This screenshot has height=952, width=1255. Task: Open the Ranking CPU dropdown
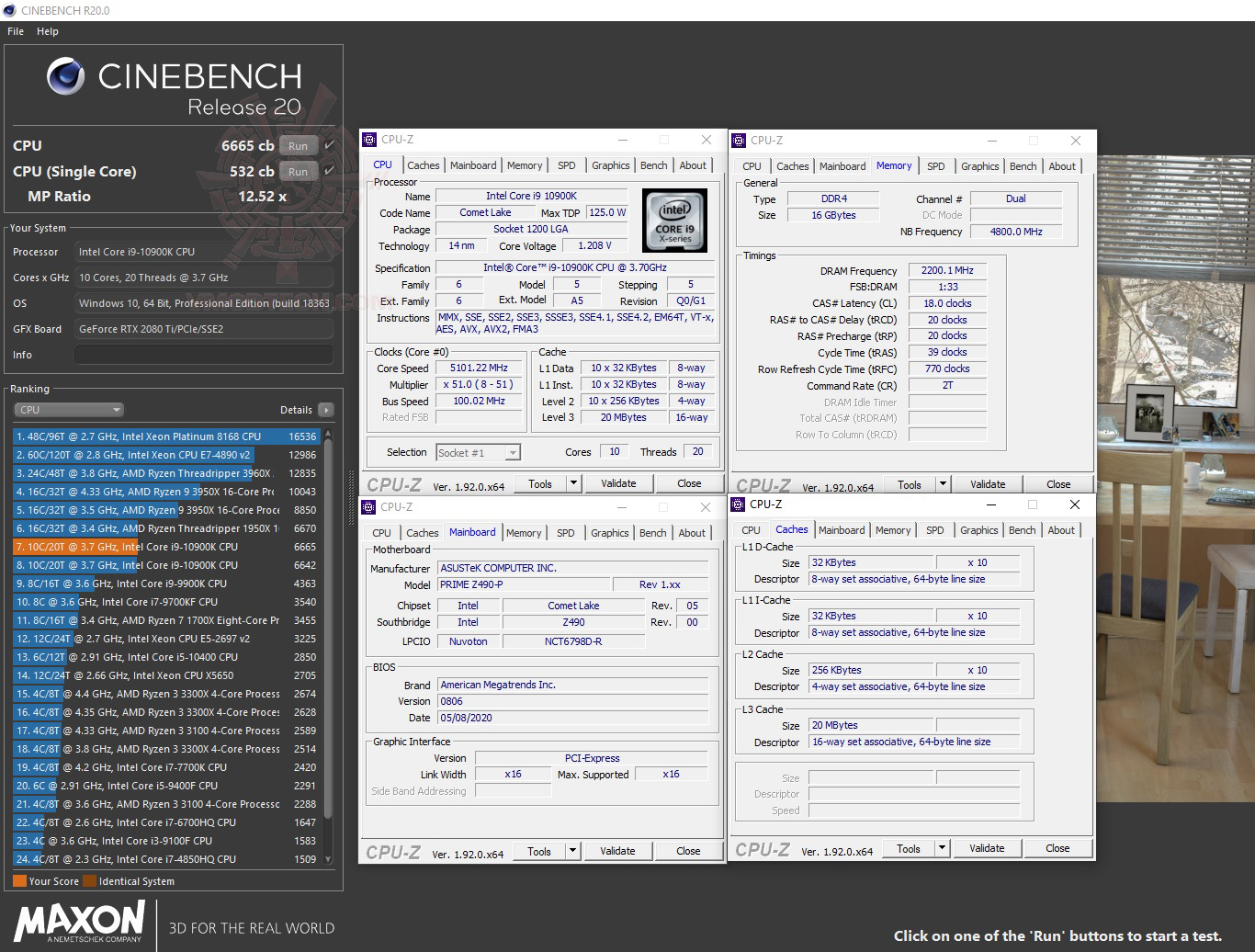[68, 409]
